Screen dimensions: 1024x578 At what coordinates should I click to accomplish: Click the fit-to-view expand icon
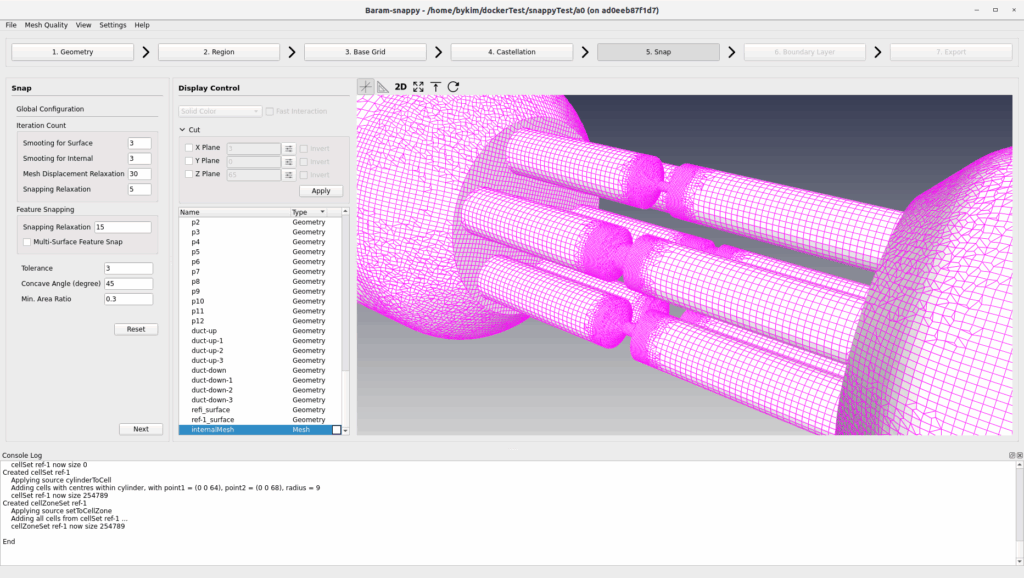(418, 87)
